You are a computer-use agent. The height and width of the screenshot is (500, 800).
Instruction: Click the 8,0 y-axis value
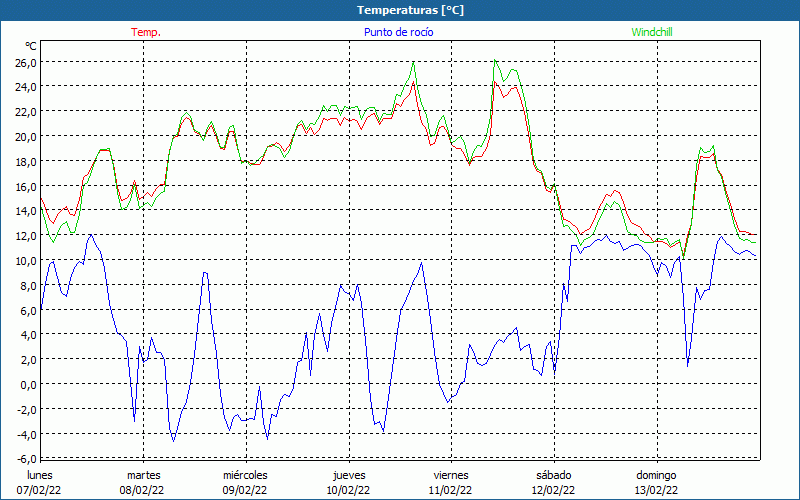pyautogui.click(x=29, y=286)
